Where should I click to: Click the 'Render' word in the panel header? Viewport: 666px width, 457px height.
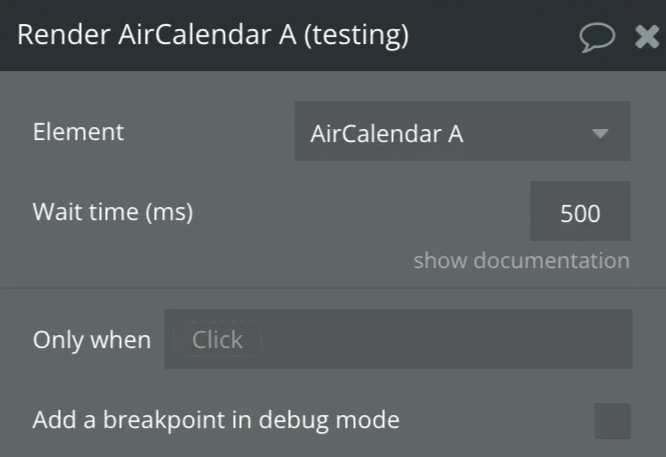(63, 36)
